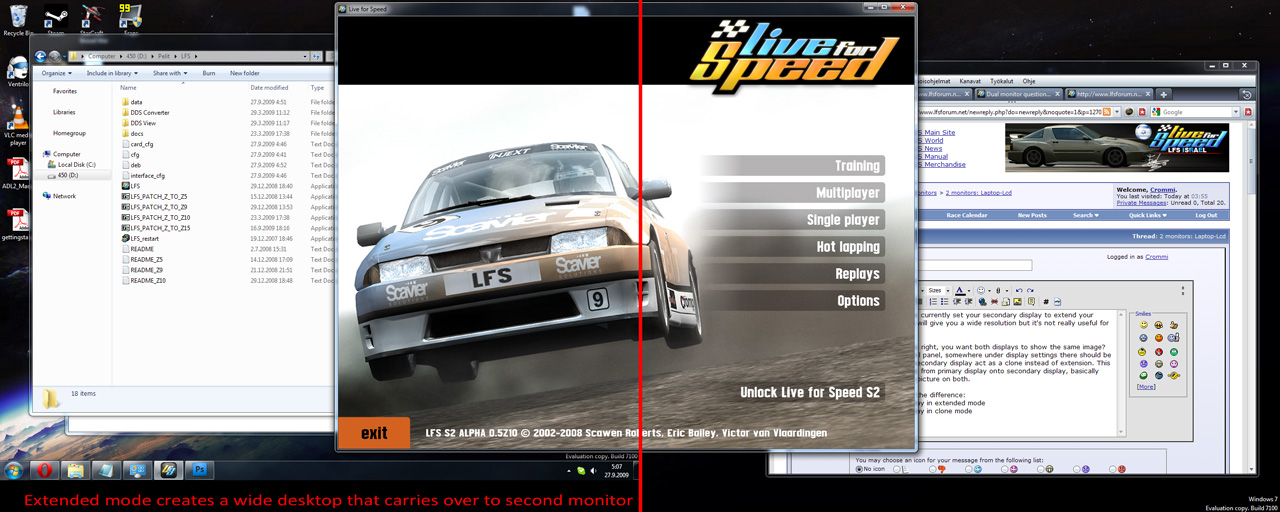1280x512 pixels.
Task: Click the Google search box in Opera
Action: [1192, 112]
